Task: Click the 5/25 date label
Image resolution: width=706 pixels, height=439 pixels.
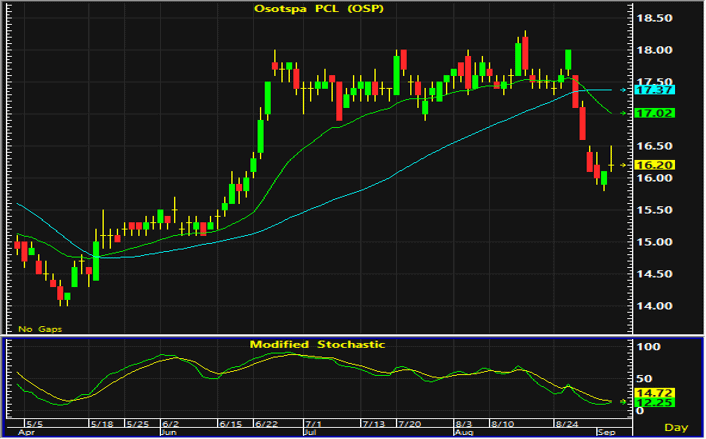Action: [x=137, y=424]
